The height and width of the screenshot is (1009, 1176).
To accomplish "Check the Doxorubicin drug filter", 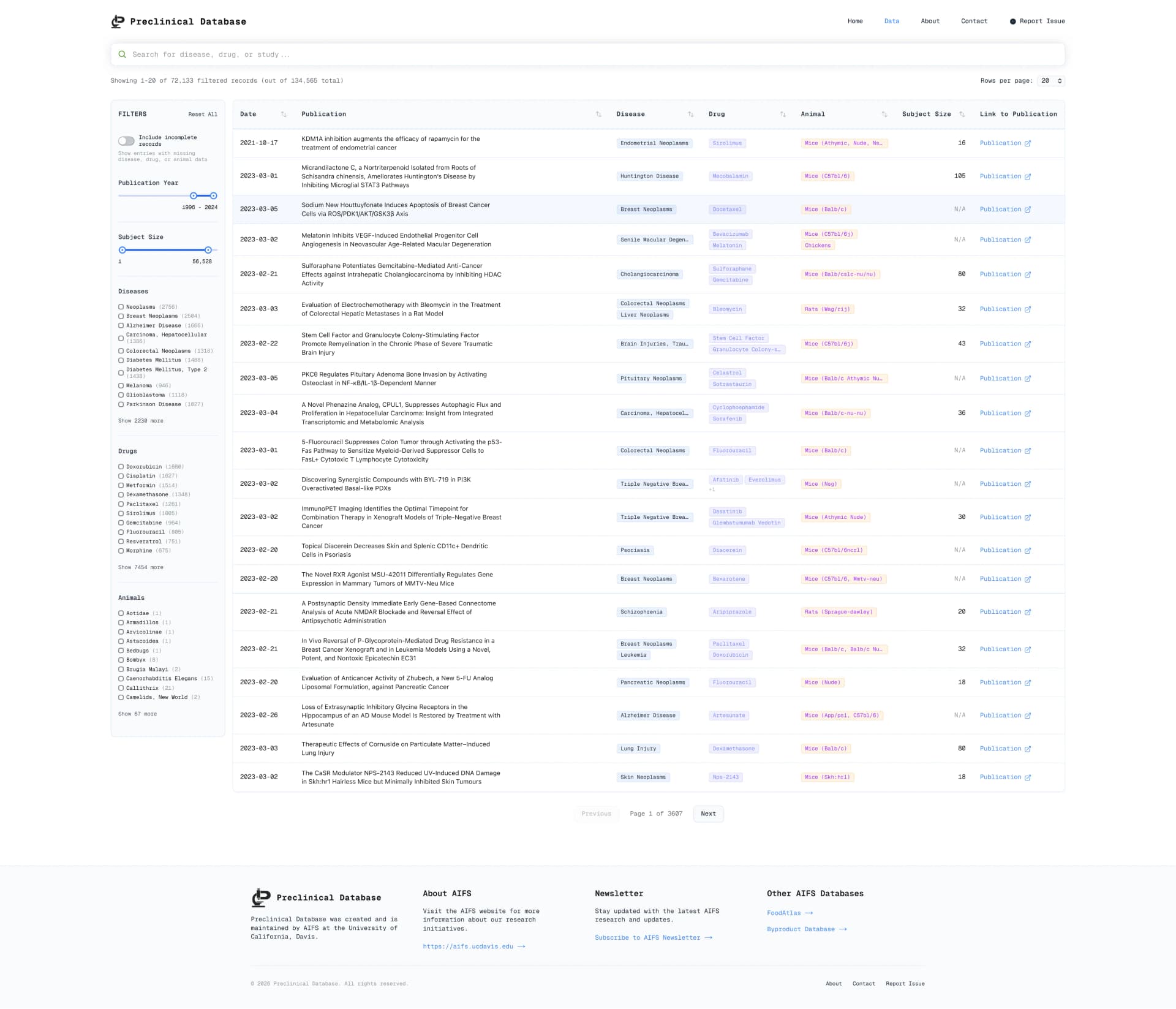I will pyautogui.click(x=120, y=466).
